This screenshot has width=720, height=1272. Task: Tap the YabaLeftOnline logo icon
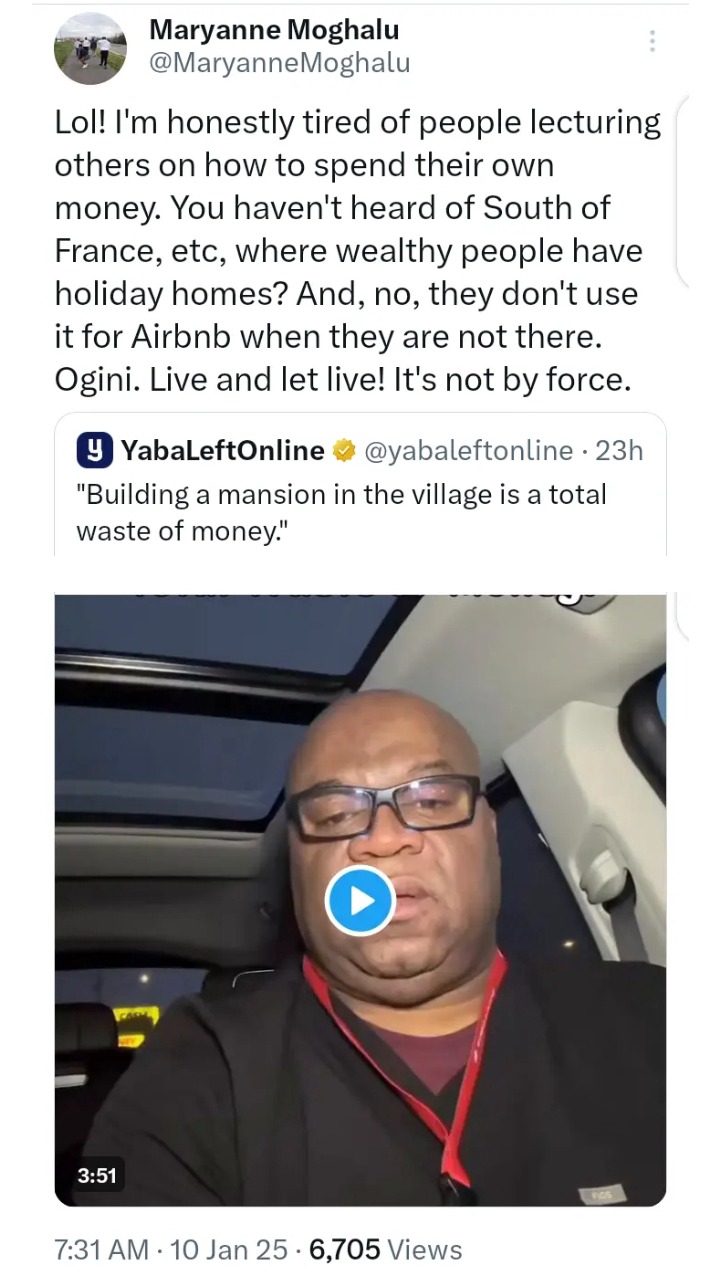(93, 451)
